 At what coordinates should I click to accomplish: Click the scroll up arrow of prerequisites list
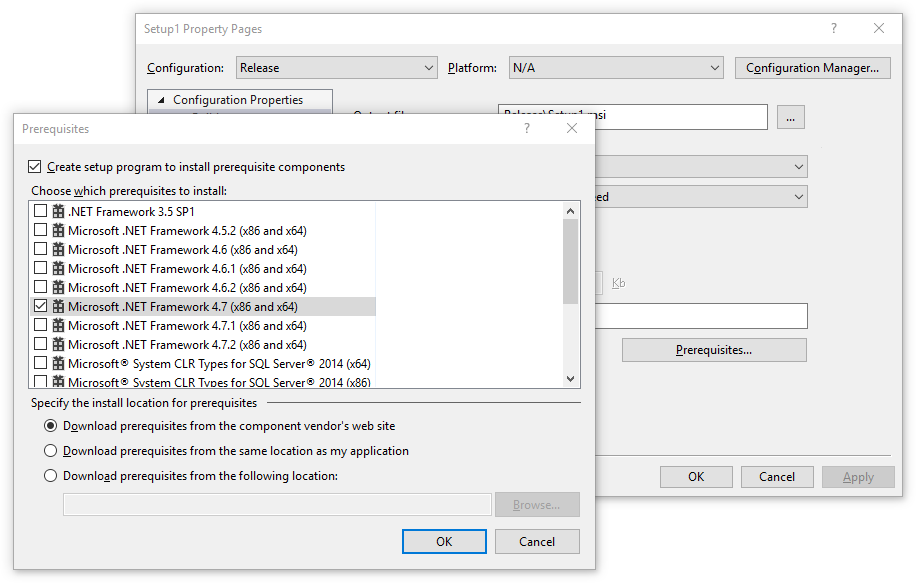(571, 211)
